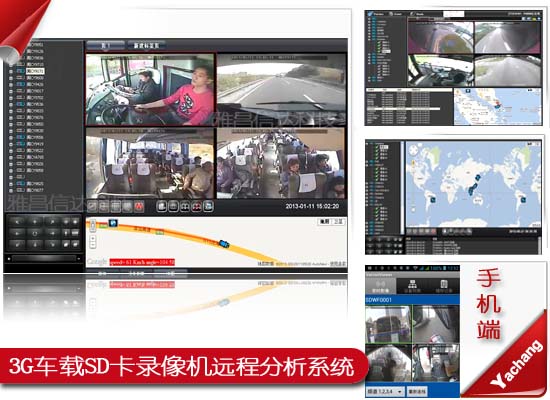Click fourth icon in left video toolbar group
The image size is (550, 400).
(x=127, y=206)
